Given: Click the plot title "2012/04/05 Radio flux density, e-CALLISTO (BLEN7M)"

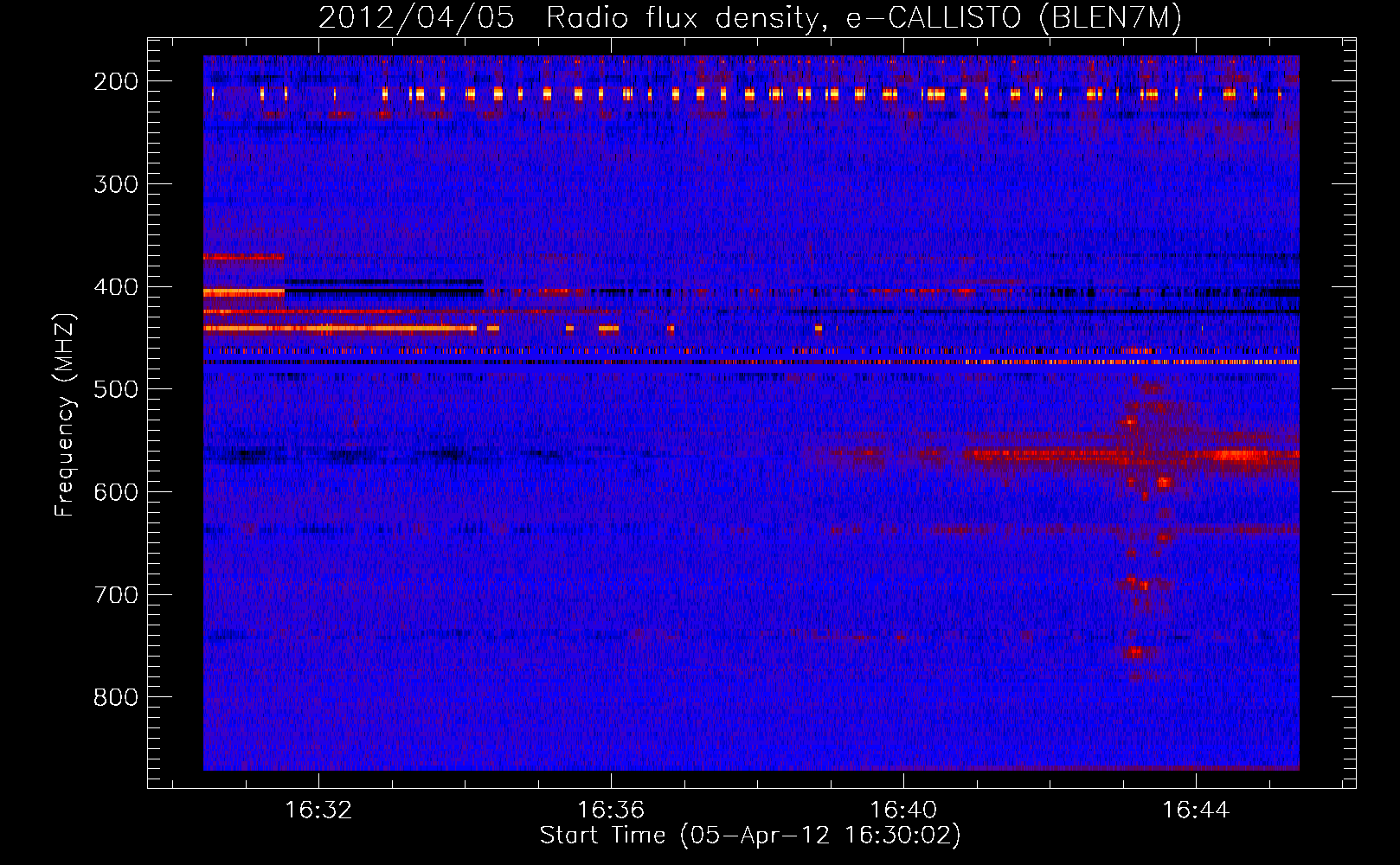Looking at the screenshot, I should 750,17.
